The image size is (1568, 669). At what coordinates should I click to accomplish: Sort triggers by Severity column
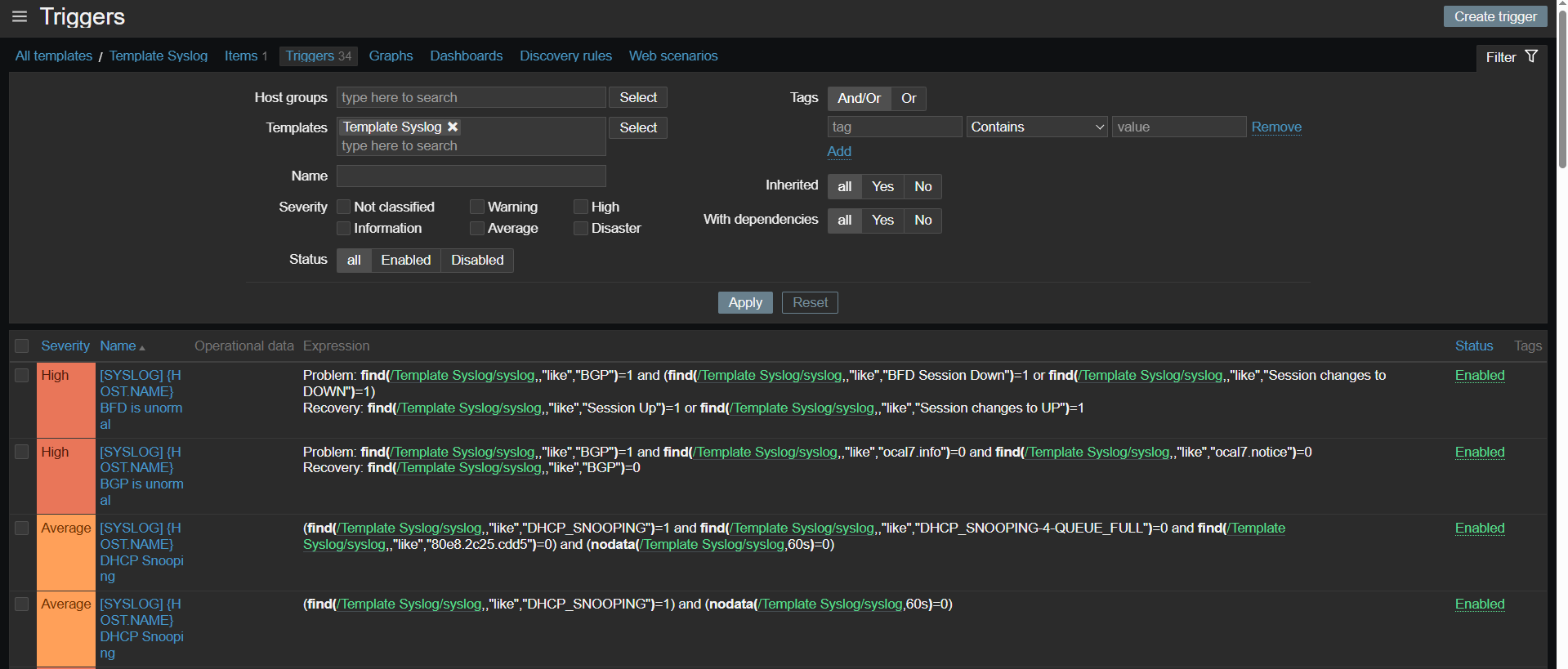coord(65,346)
